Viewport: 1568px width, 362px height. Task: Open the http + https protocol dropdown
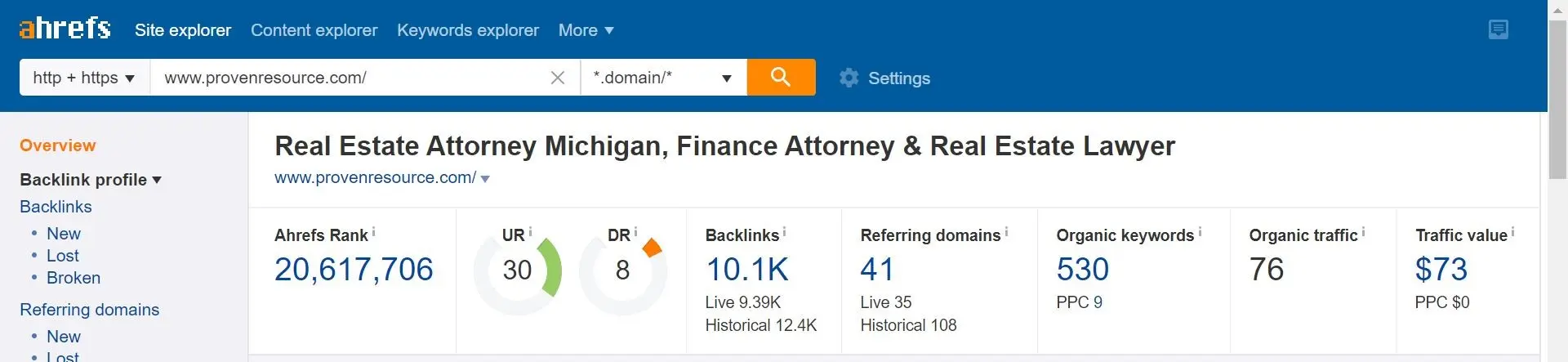pyautogui.click(x=84, y=78)
